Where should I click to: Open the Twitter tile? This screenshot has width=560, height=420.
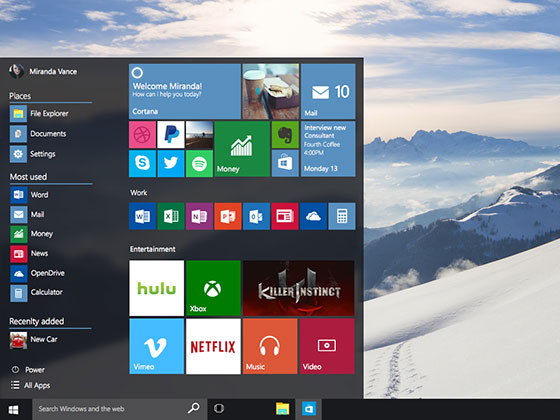tap(171, 164)
